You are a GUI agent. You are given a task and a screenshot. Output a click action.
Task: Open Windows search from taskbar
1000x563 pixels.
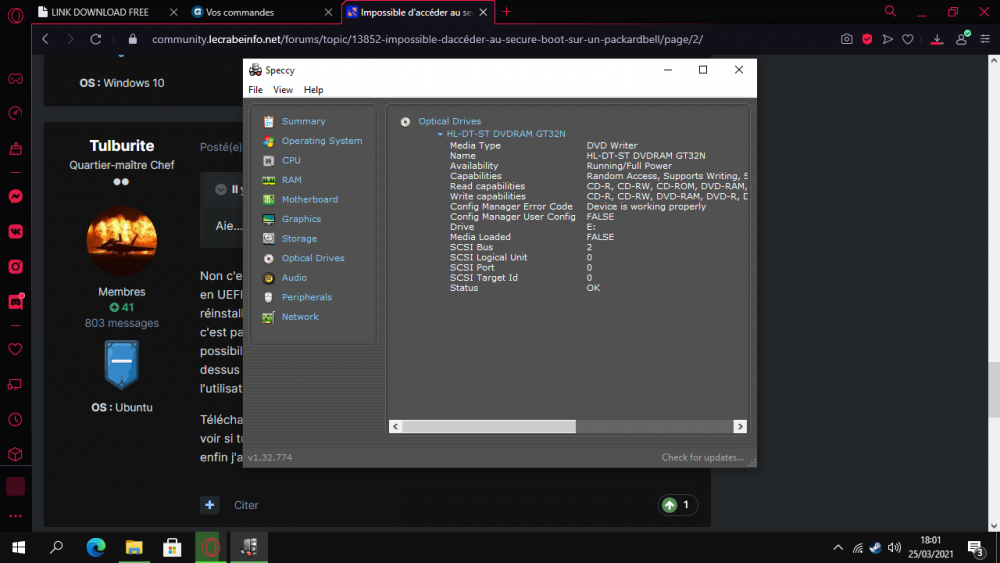coord(57,547)
